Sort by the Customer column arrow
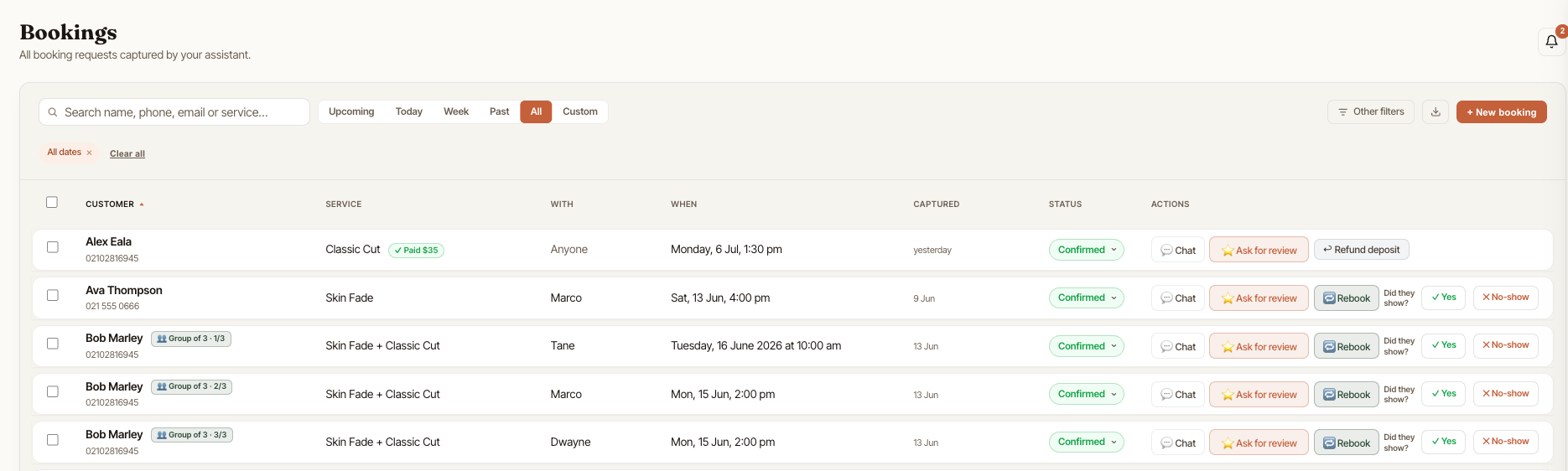This screenshot has height=471, width=1568. click(x=142, y=204)
